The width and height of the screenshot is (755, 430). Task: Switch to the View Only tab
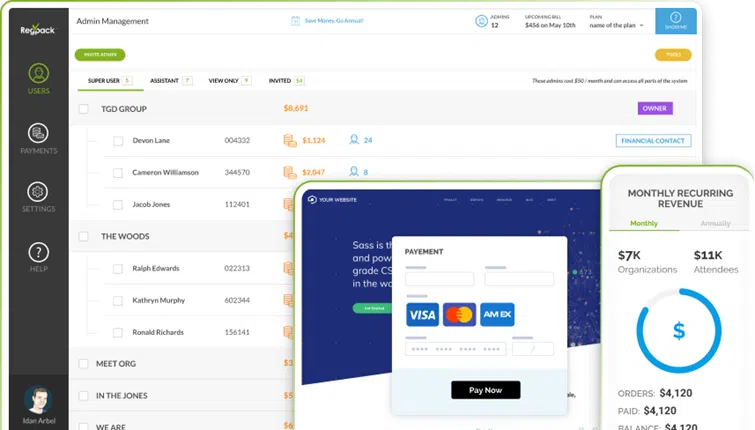click(x=223, y=80)
